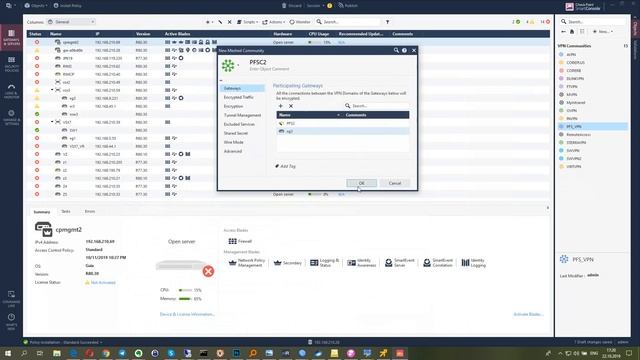640x360 pixels.
Task: Click Identity Logging blade in summary
Action: click(x=474, y=263)
